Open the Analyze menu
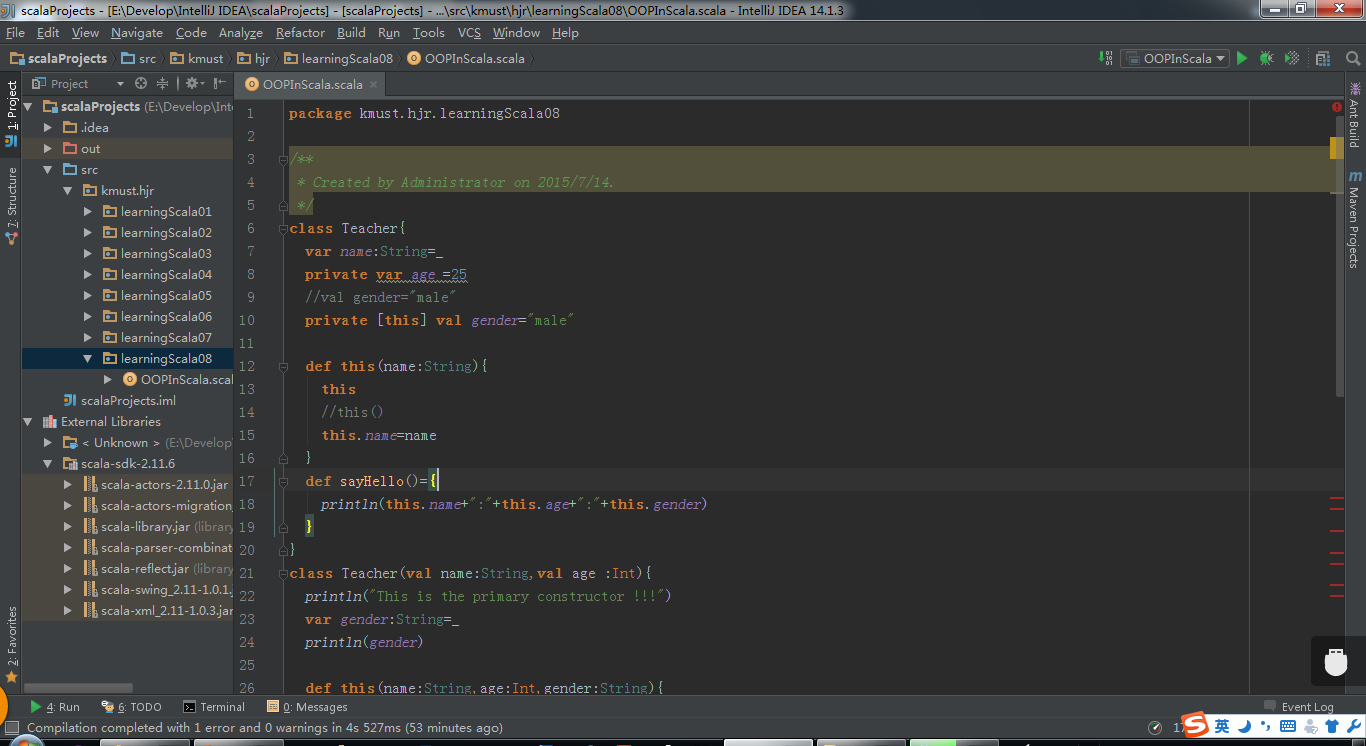 click(x=240, y=32)
